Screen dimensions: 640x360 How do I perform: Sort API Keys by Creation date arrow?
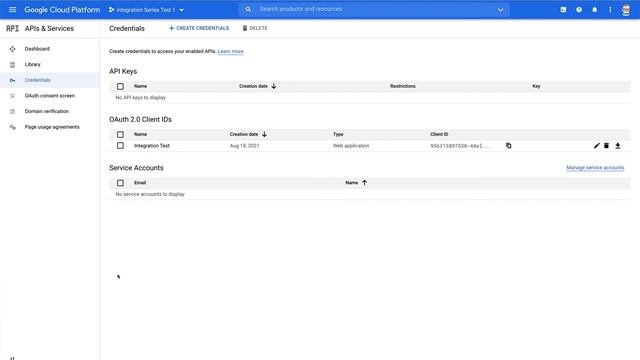pos(273,86)
